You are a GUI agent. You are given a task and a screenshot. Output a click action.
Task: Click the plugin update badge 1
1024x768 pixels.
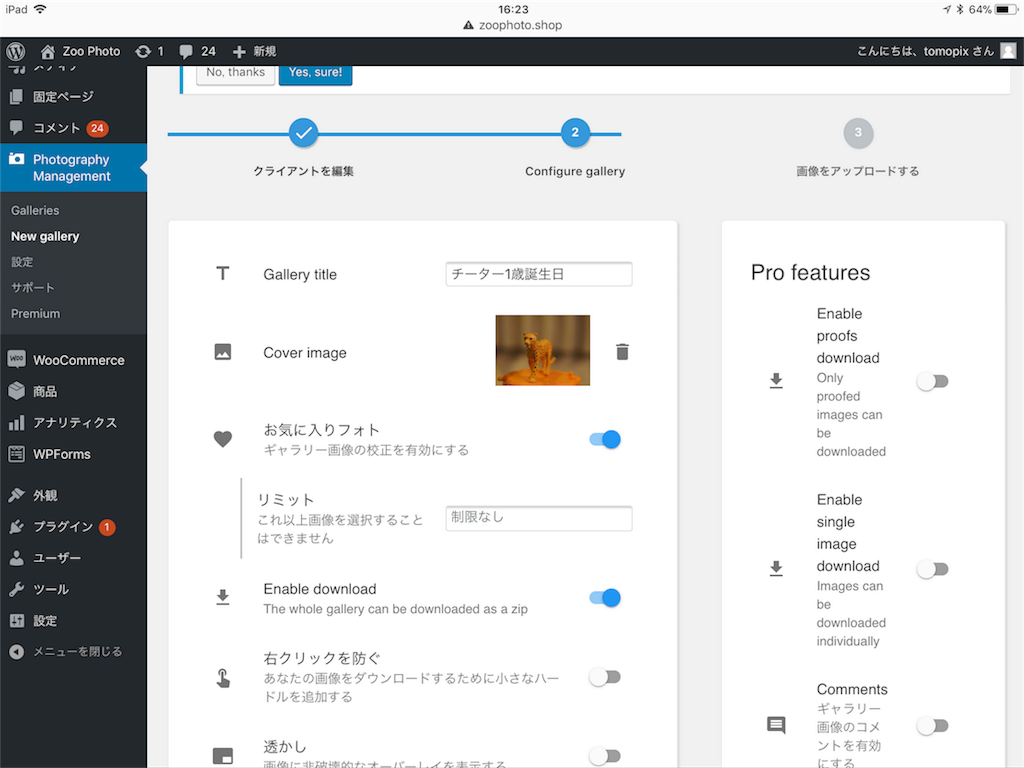(x=107, y=527)
